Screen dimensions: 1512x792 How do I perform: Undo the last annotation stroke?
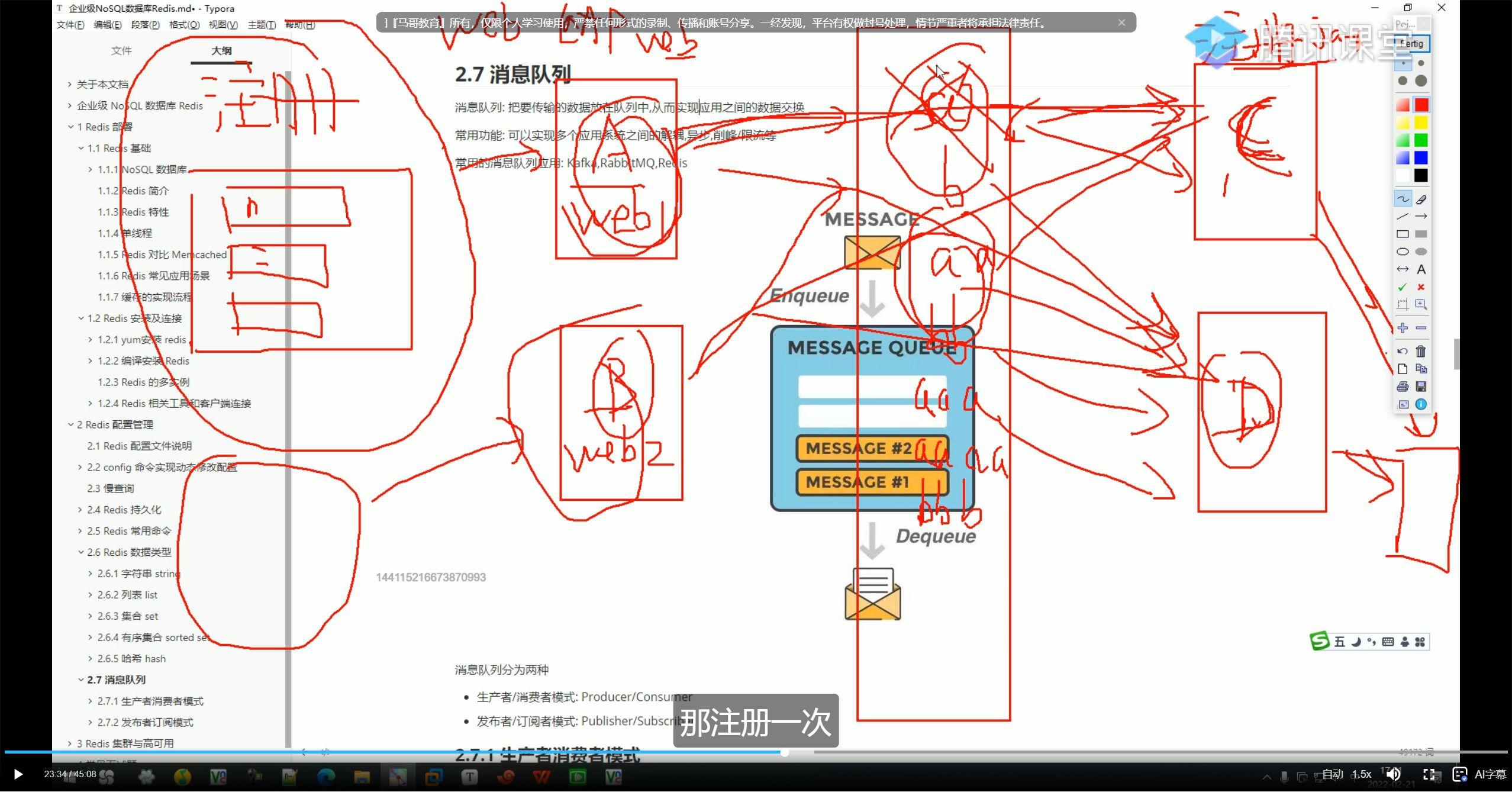click(1401, 351)
